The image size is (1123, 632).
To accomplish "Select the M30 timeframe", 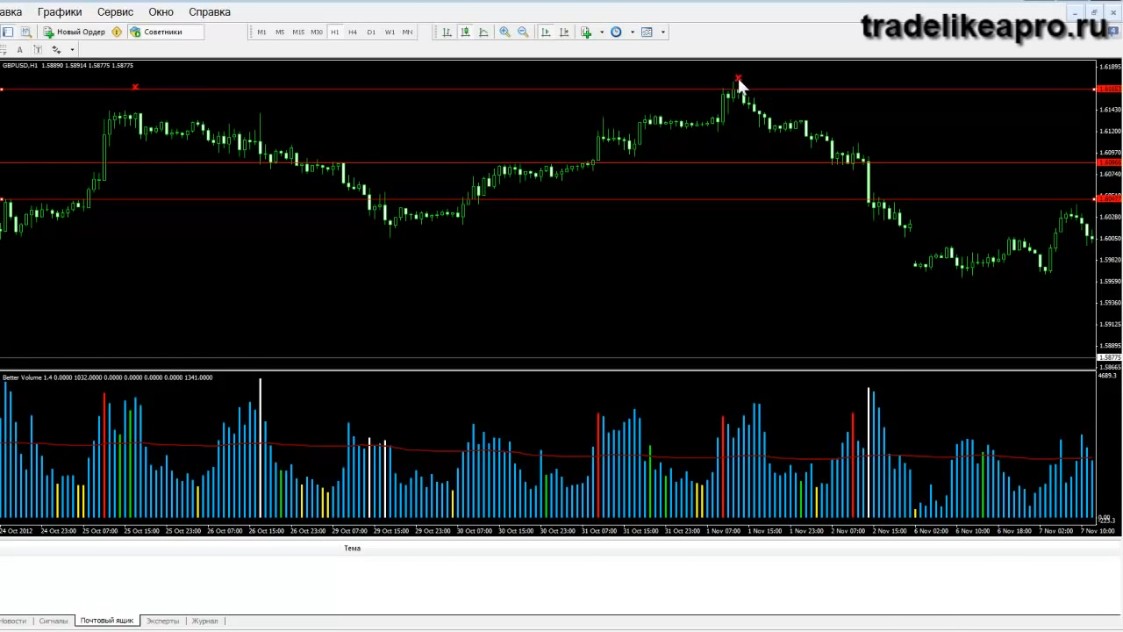I will [317, 32].
